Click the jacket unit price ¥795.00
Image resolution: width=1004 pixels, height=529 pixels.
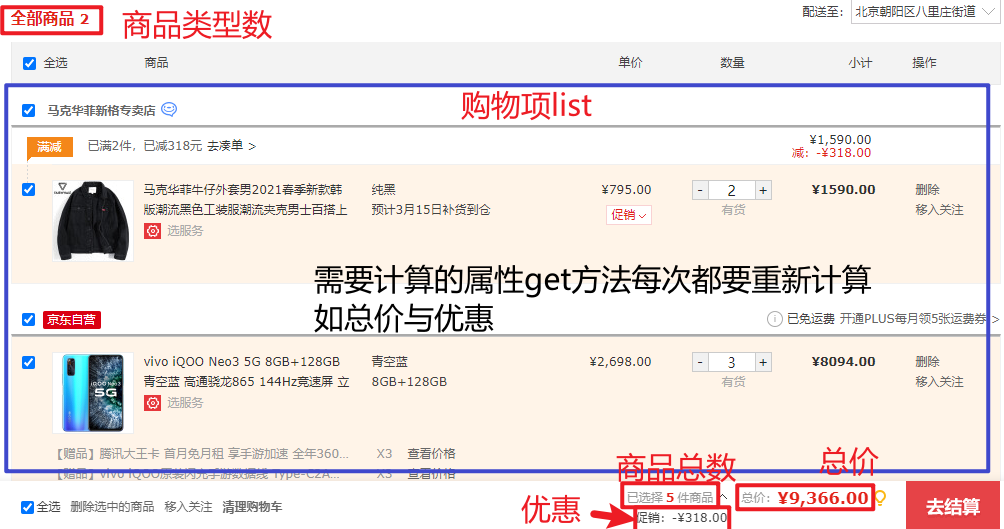click(626, 190)
